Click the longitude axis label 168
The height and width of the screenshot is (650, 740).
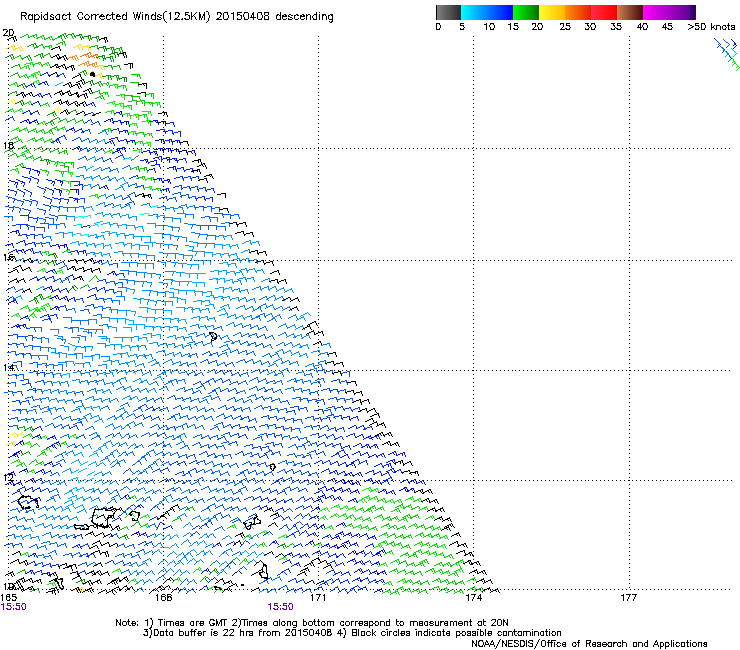point(163,597)
